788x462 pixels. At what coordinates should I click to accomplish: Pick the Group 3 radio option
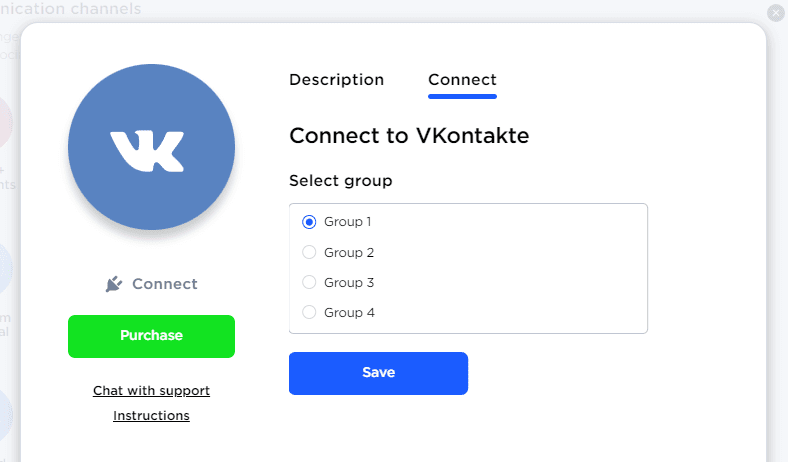click(x=309, y=283)
